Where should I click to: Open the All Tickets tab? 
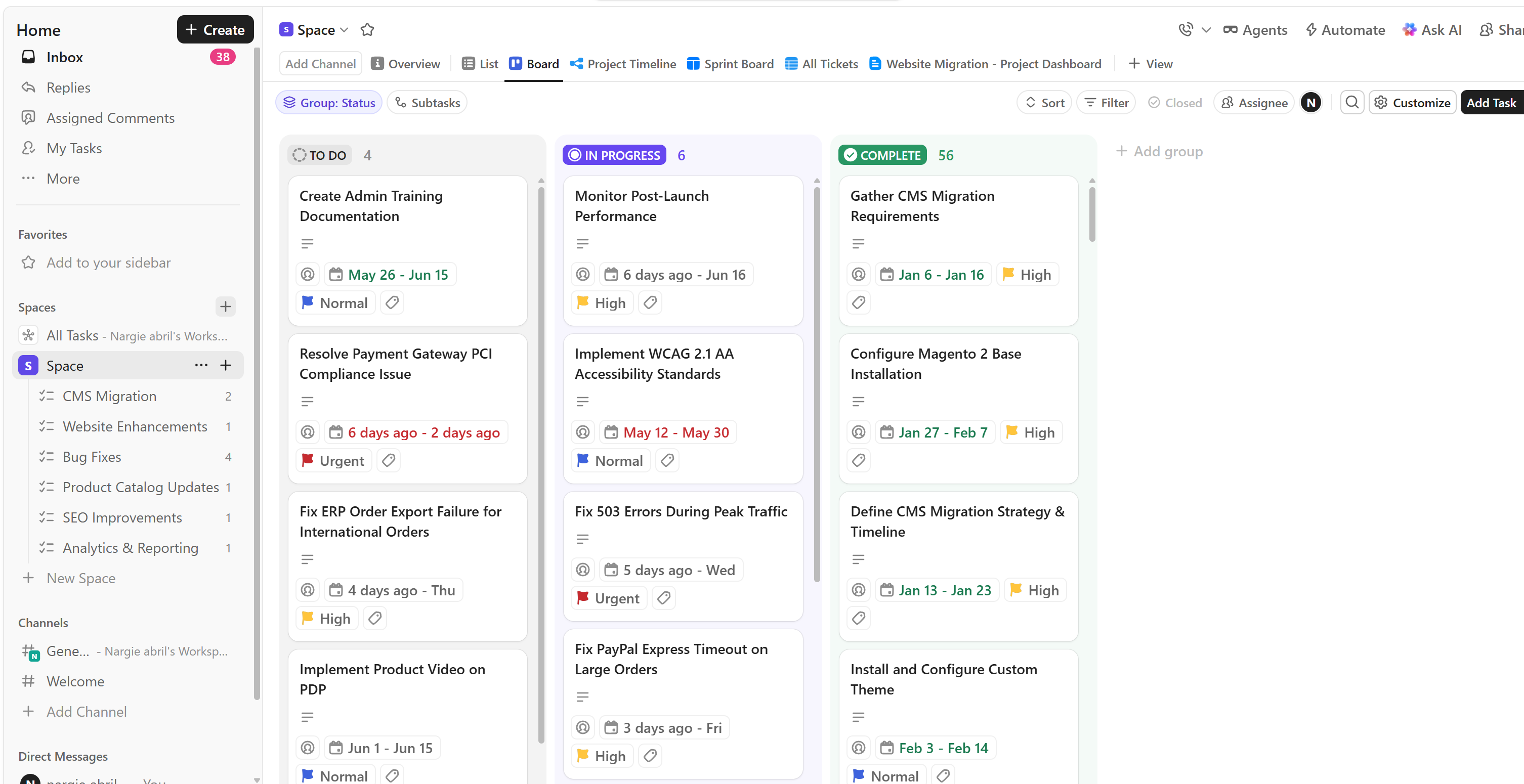[821, 64]
